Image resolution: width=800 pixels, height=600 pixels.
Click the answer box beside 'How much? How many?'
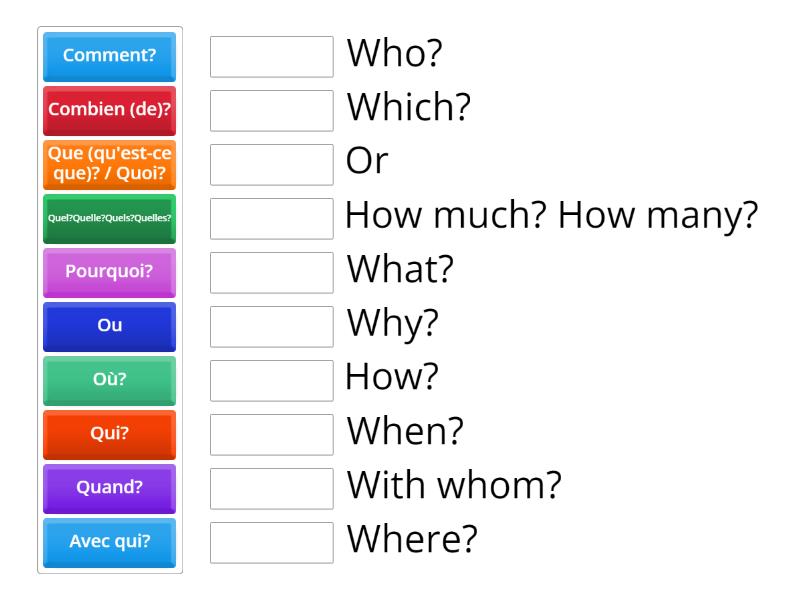[x=271, y=219]
